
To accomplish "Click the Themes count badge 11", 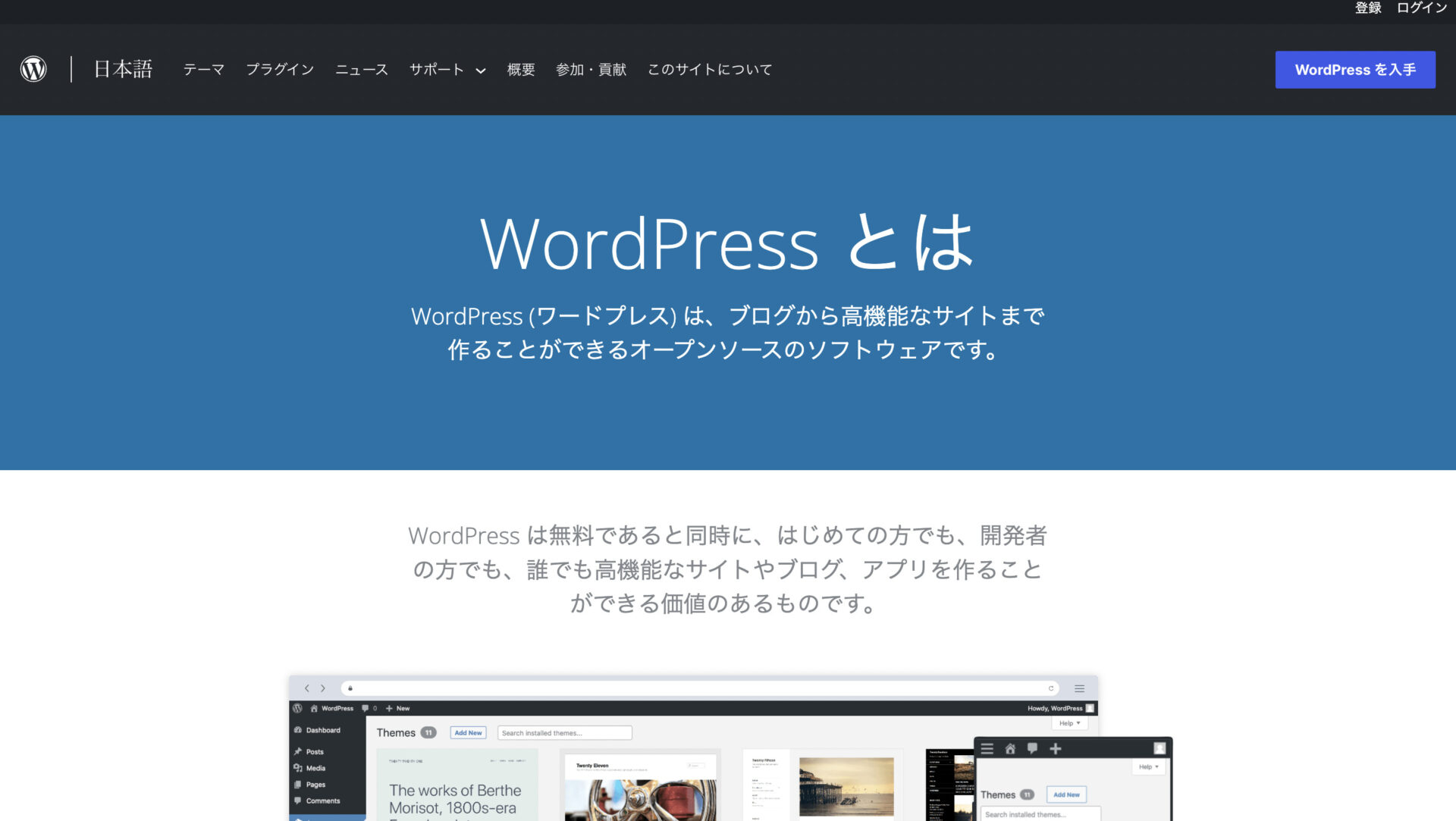I will pyautogui.click(x=428, y=732).
